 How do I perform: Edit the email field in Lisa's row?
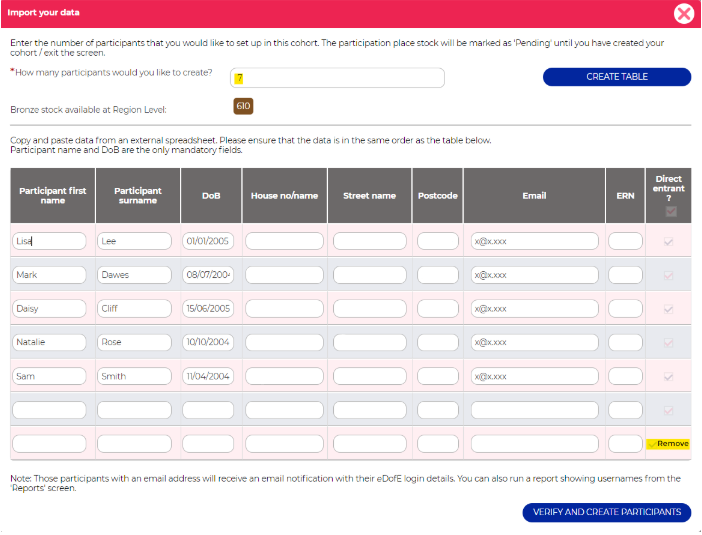[535, 241]
